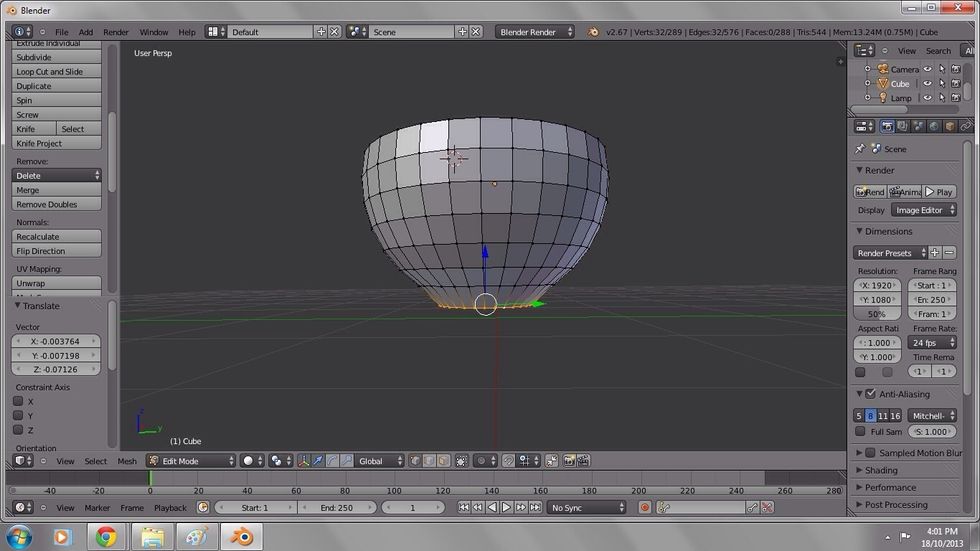Play the animation in reverse
The image size is (980, 551).
coord(492,507)
